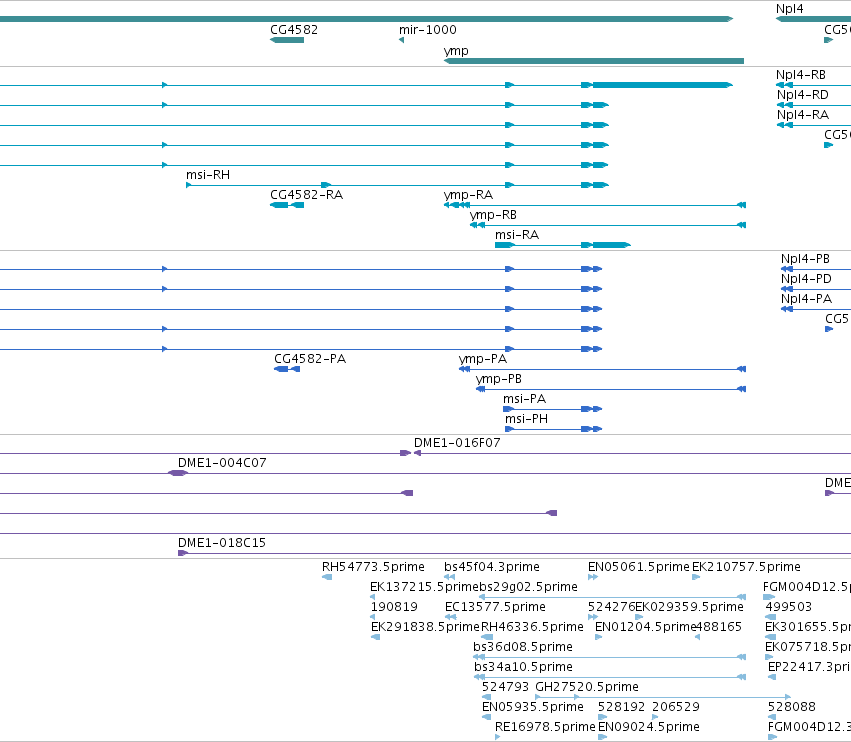851x742 pixels.
Task: Open the DME1-018C15 feature label
Action: 221,543
